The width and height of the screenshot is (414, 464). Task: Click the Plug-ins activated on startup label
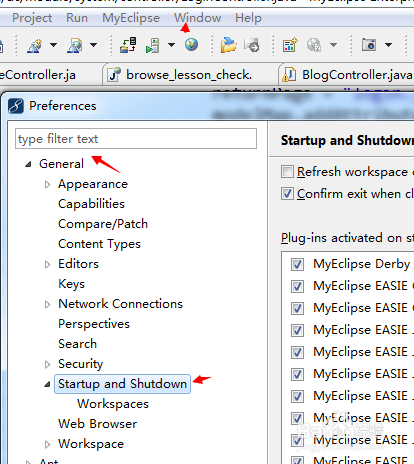click(347, 238)
